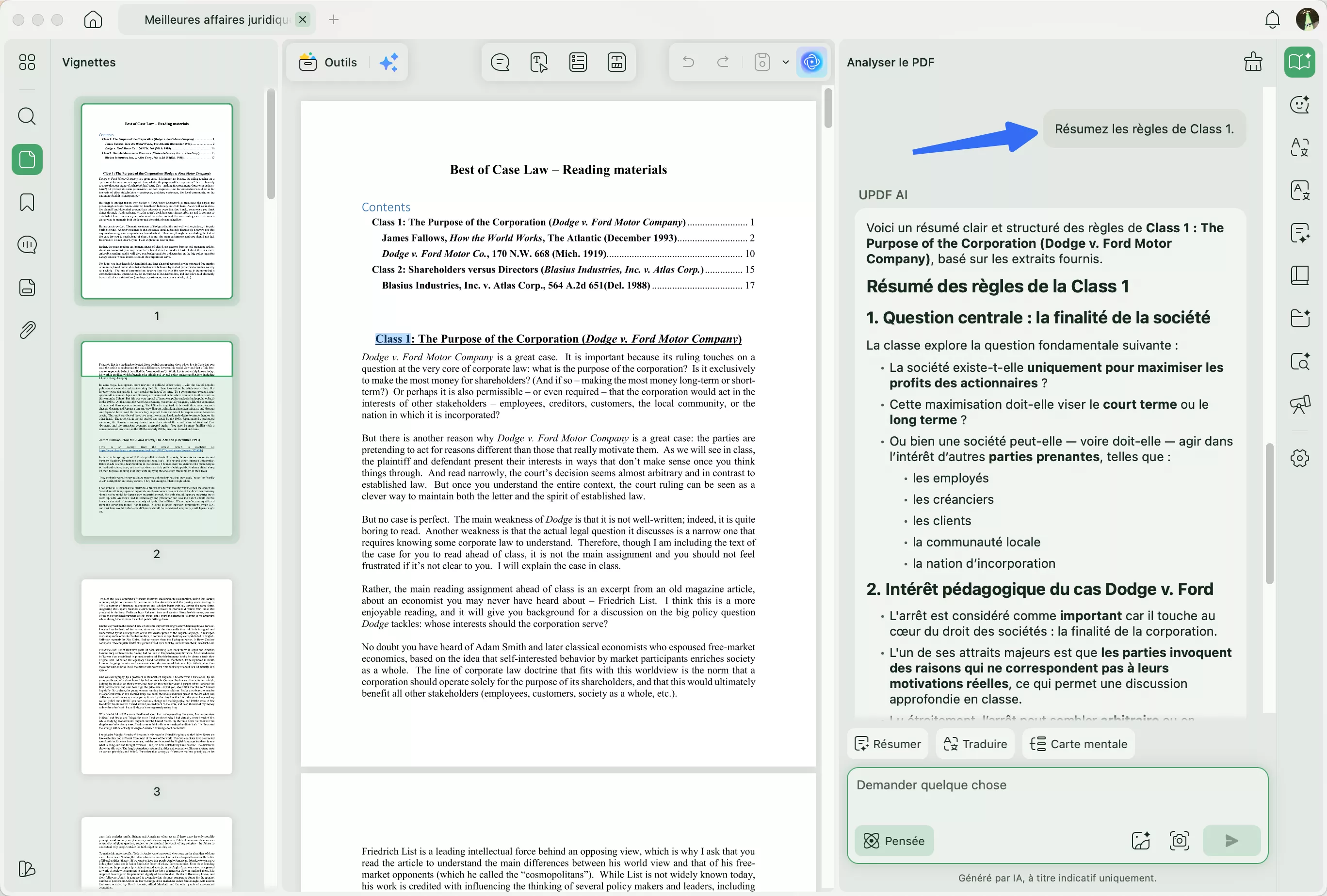
Task: Click the notifications bell icon
Action: click(1272, 20)
